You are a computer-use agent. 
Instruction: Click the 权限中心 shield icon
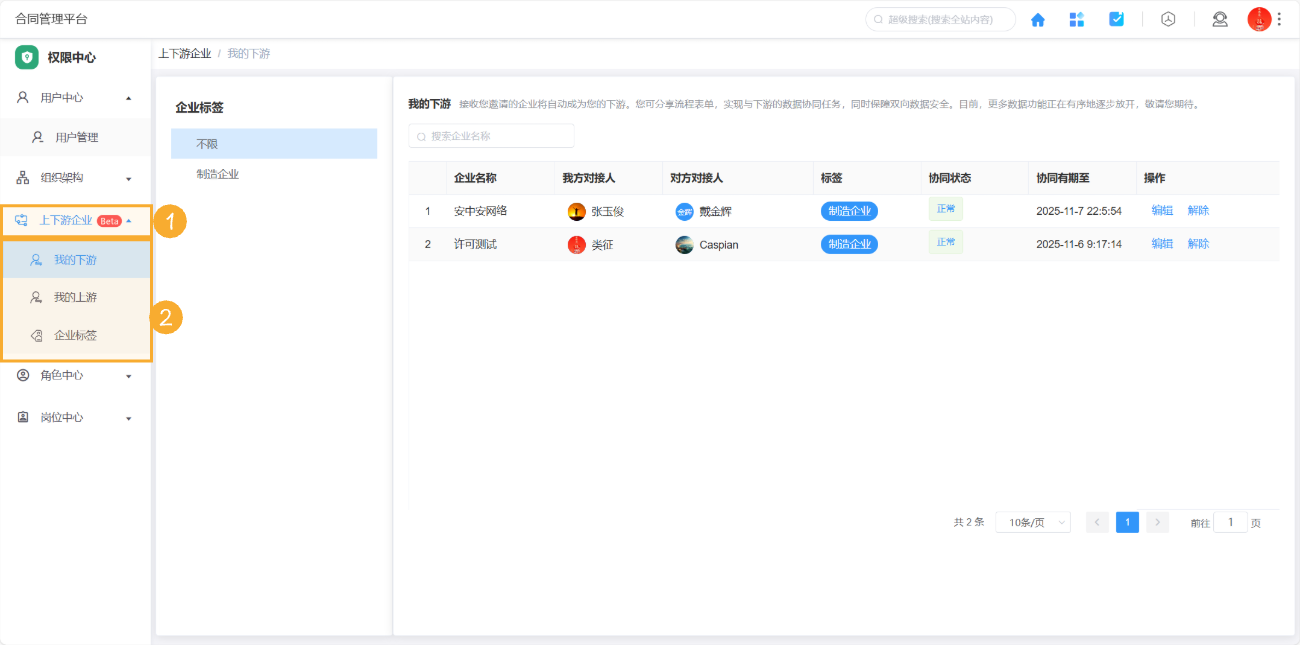click(x=28, y=57)
